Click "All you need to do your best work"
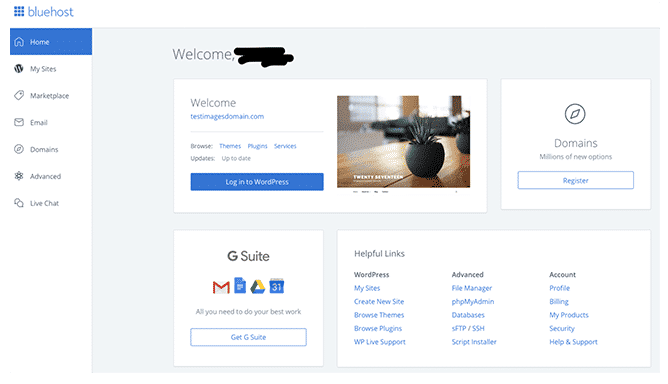 click(x=248, y=312)
